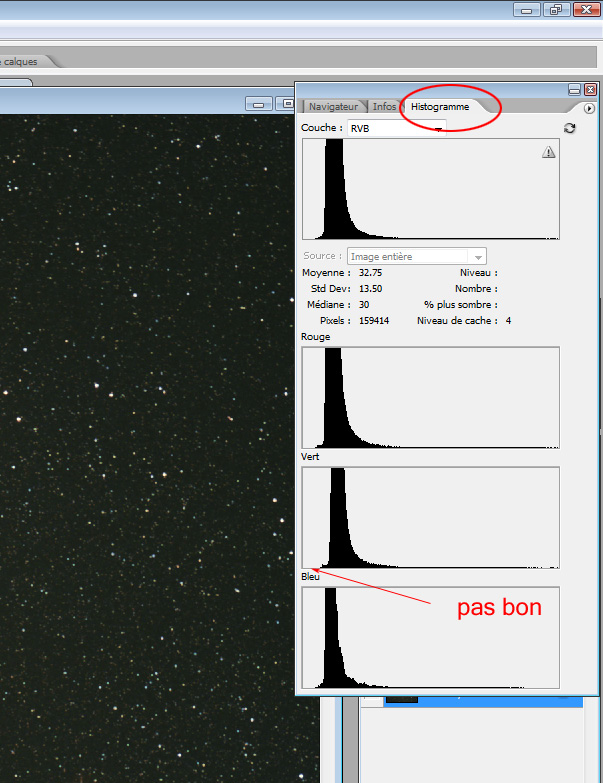Select the Histogramme tab

[x=440, y=106]
